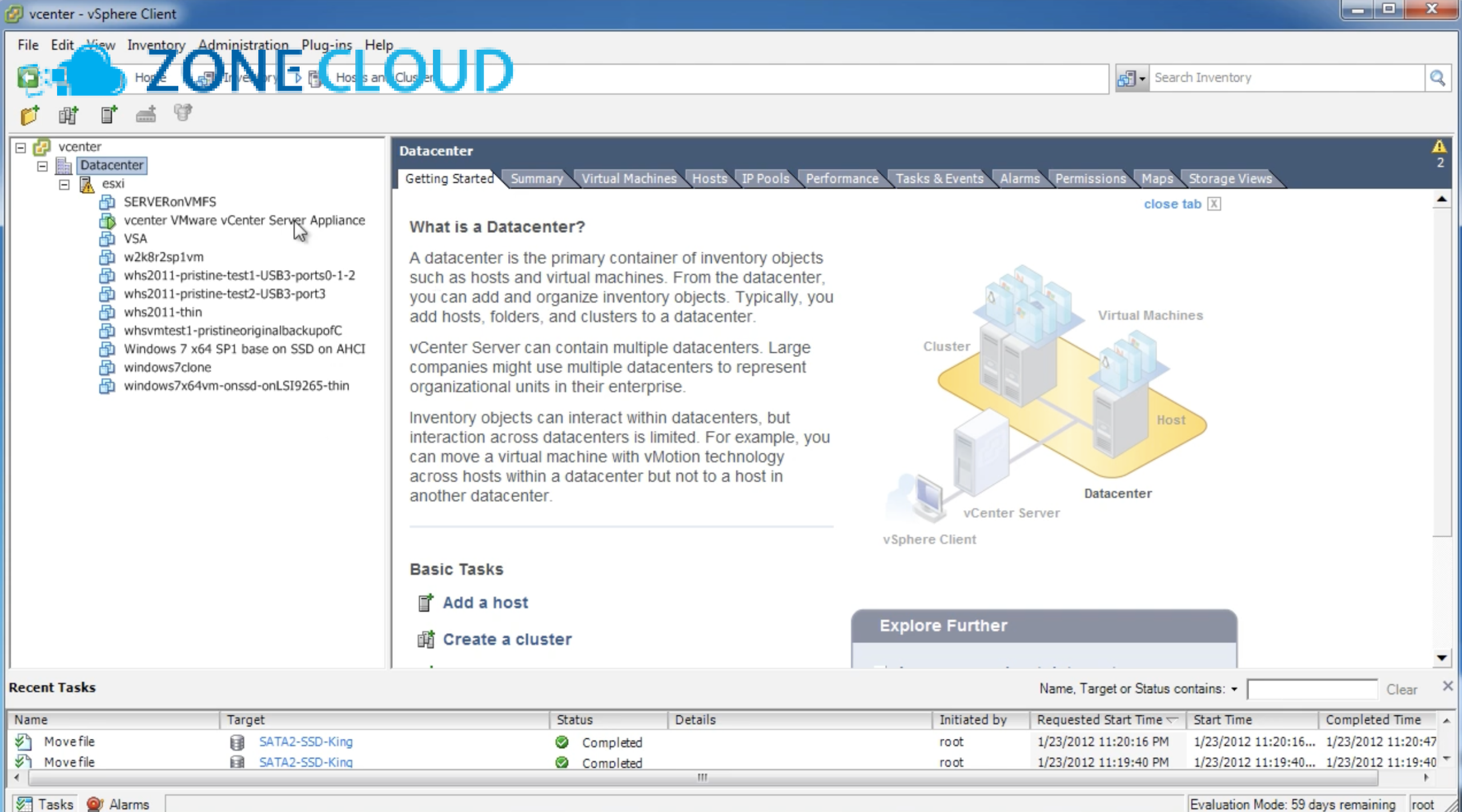Click the New Cluster toolbar icon
This screenshot has height=812, width=1462.
[69, 115]
